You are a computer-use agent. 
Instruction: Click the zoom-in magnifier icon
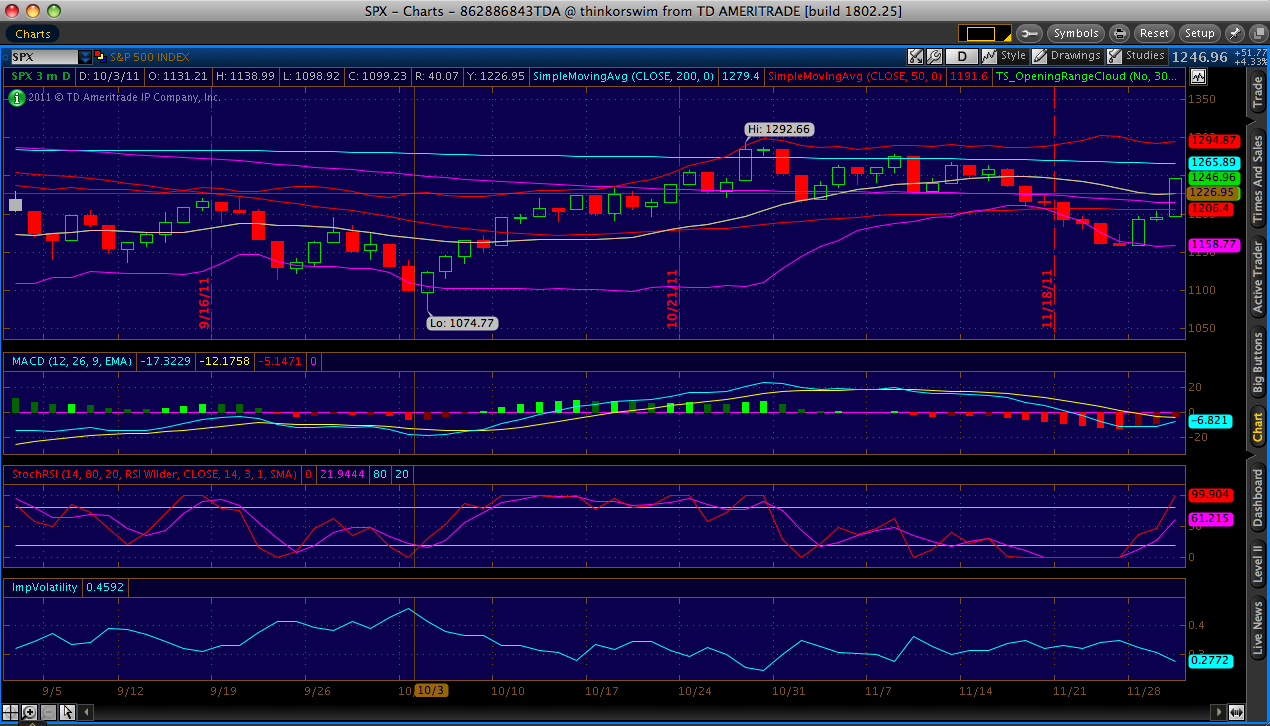click(29, 712)
